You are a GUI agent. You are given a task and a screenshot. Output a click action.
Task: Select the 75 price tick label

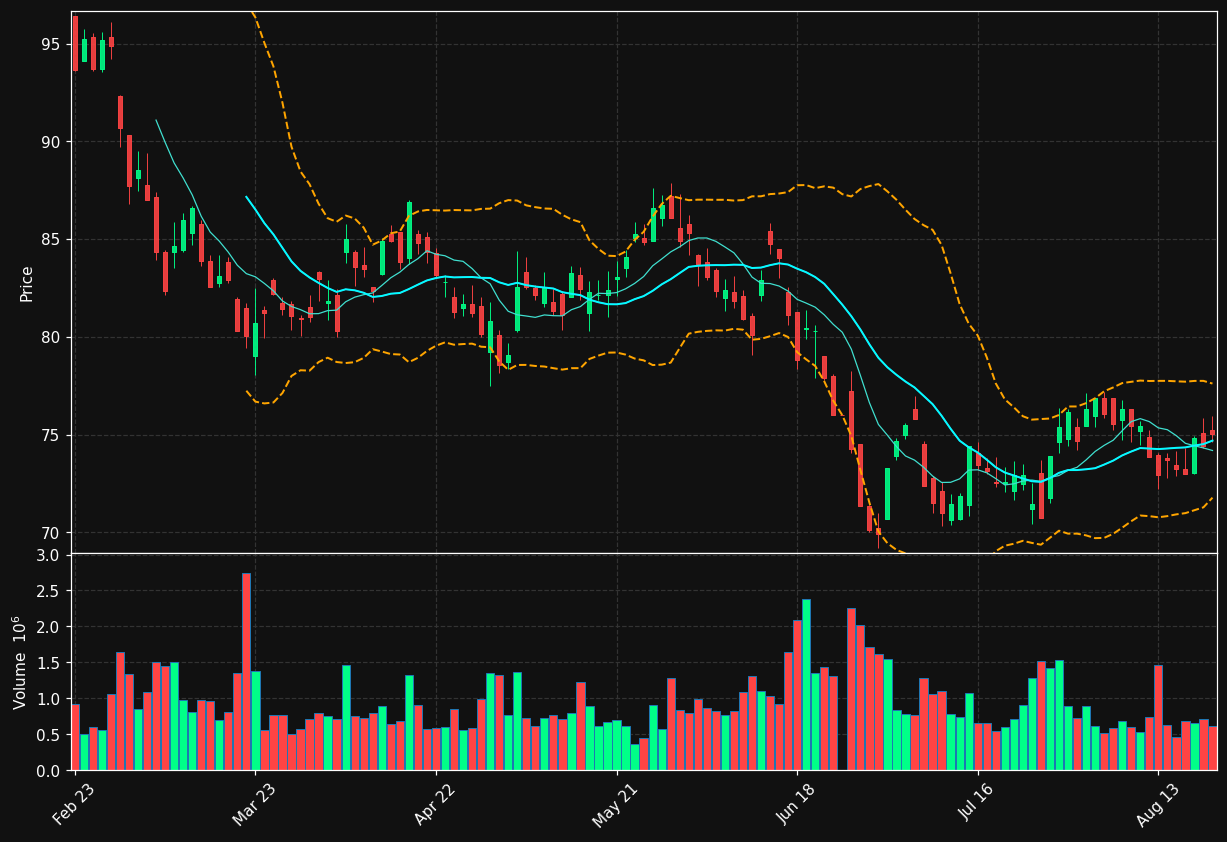click(51, 436)
